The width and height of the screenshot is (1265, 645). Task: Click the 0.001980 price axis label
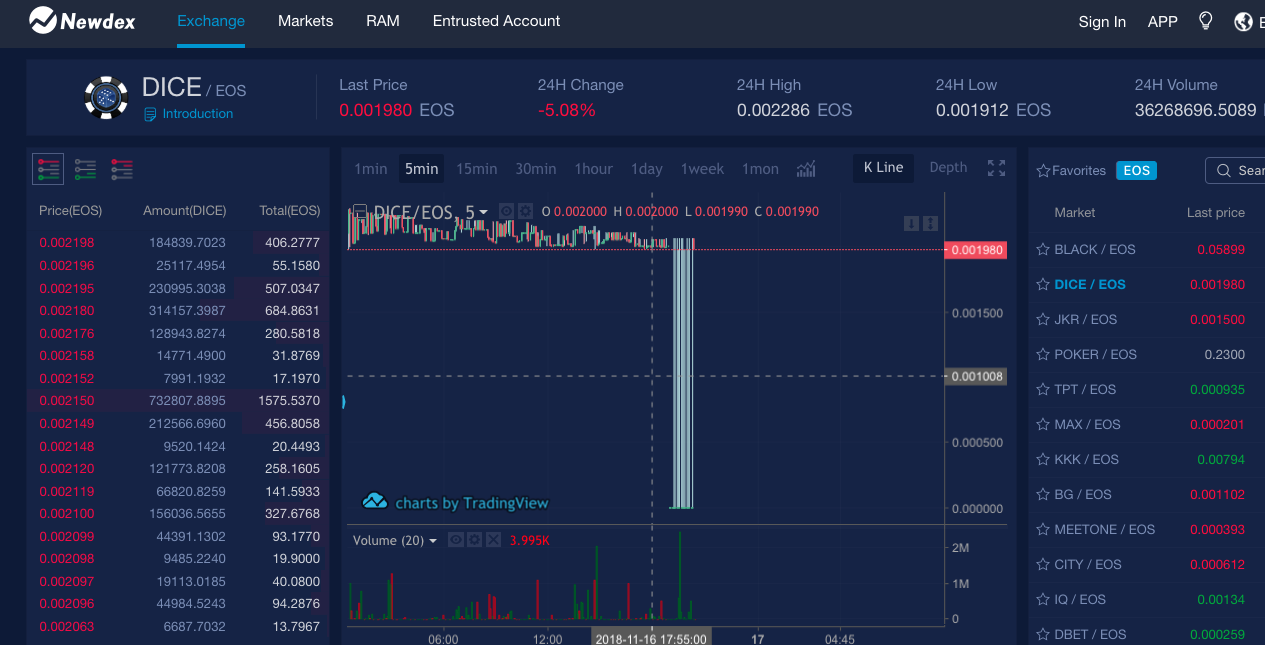[976, 250]
